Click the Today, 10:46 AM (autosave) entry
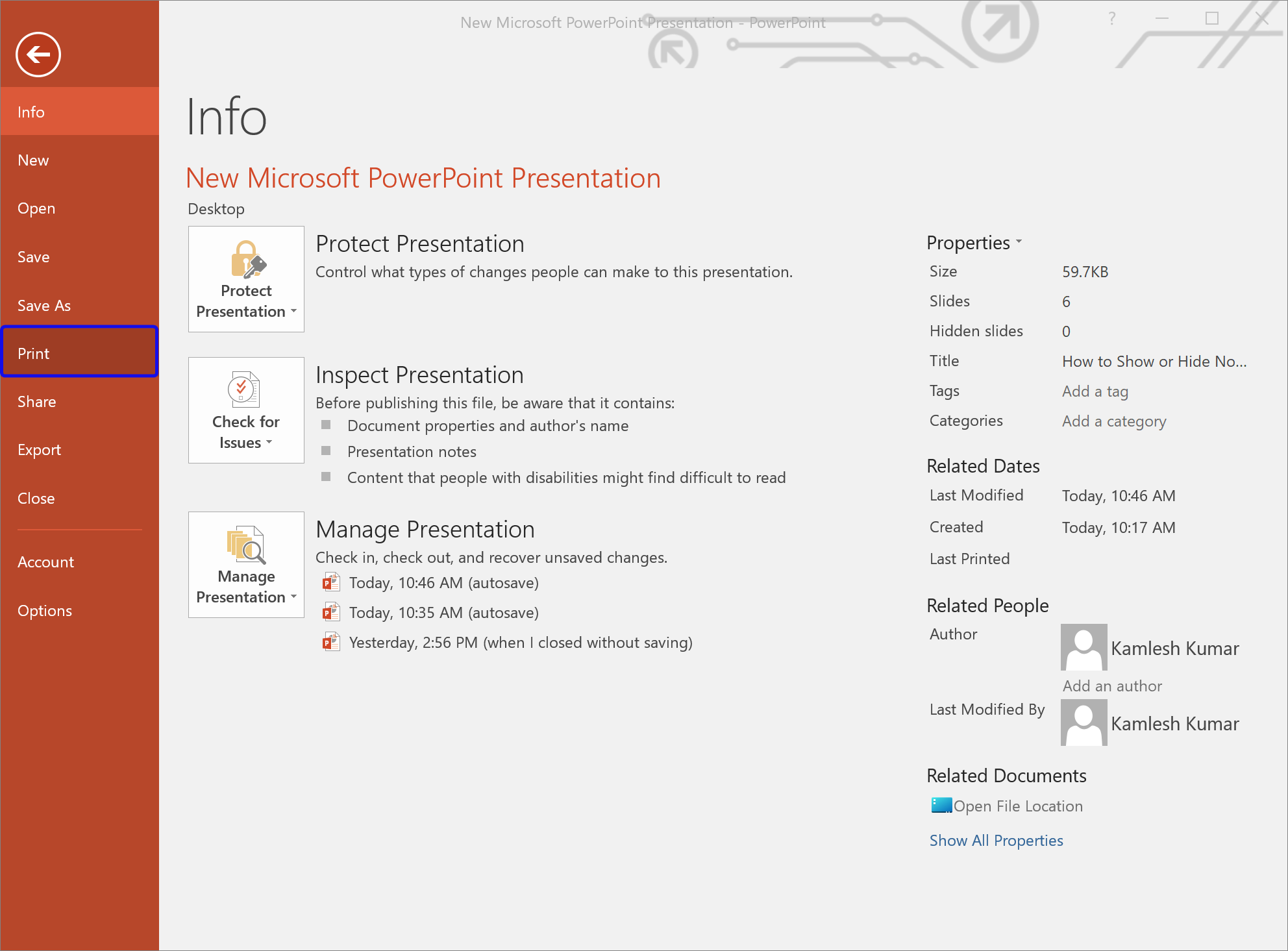The image size is (1288, 951). click(x=444, y=583)
